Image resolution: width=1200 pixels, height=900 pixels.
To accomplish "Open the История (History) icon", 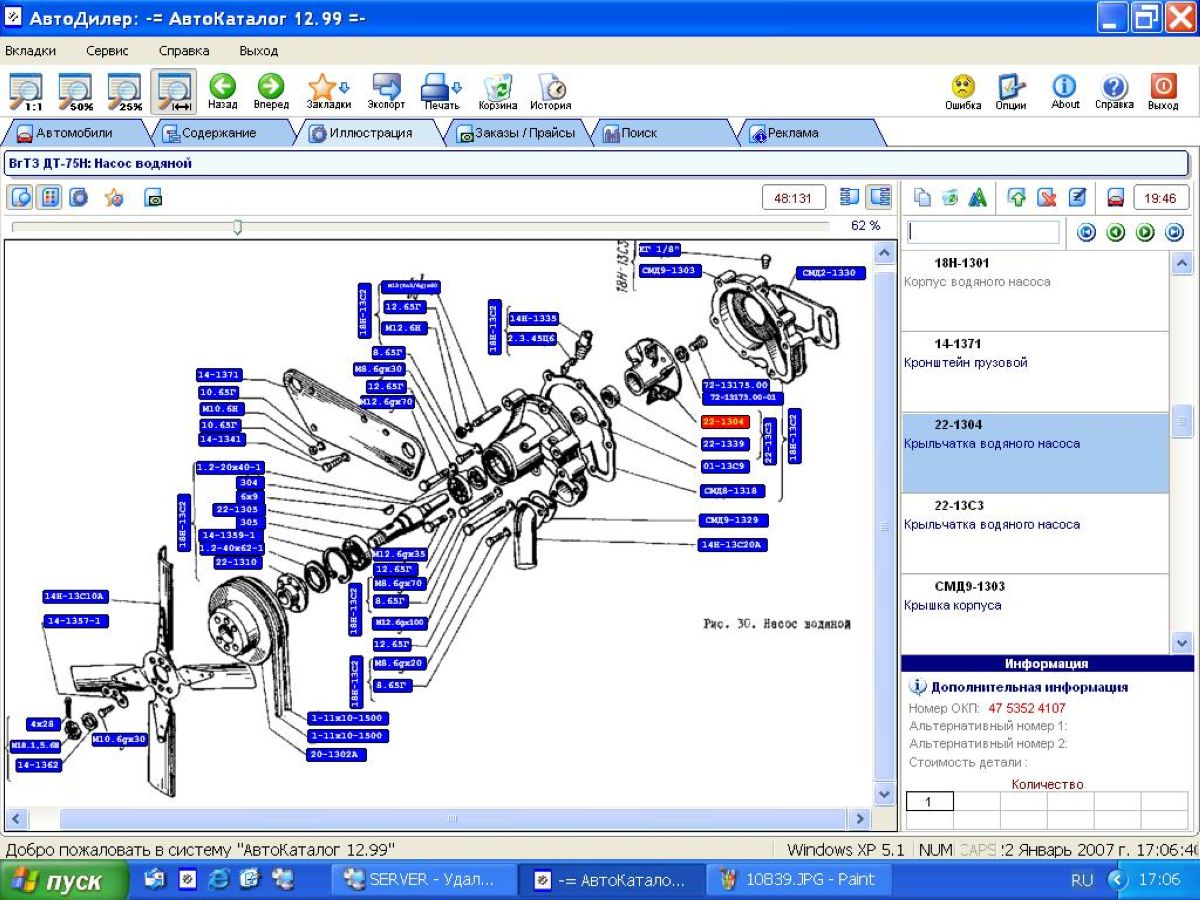I will coord(550,88).
